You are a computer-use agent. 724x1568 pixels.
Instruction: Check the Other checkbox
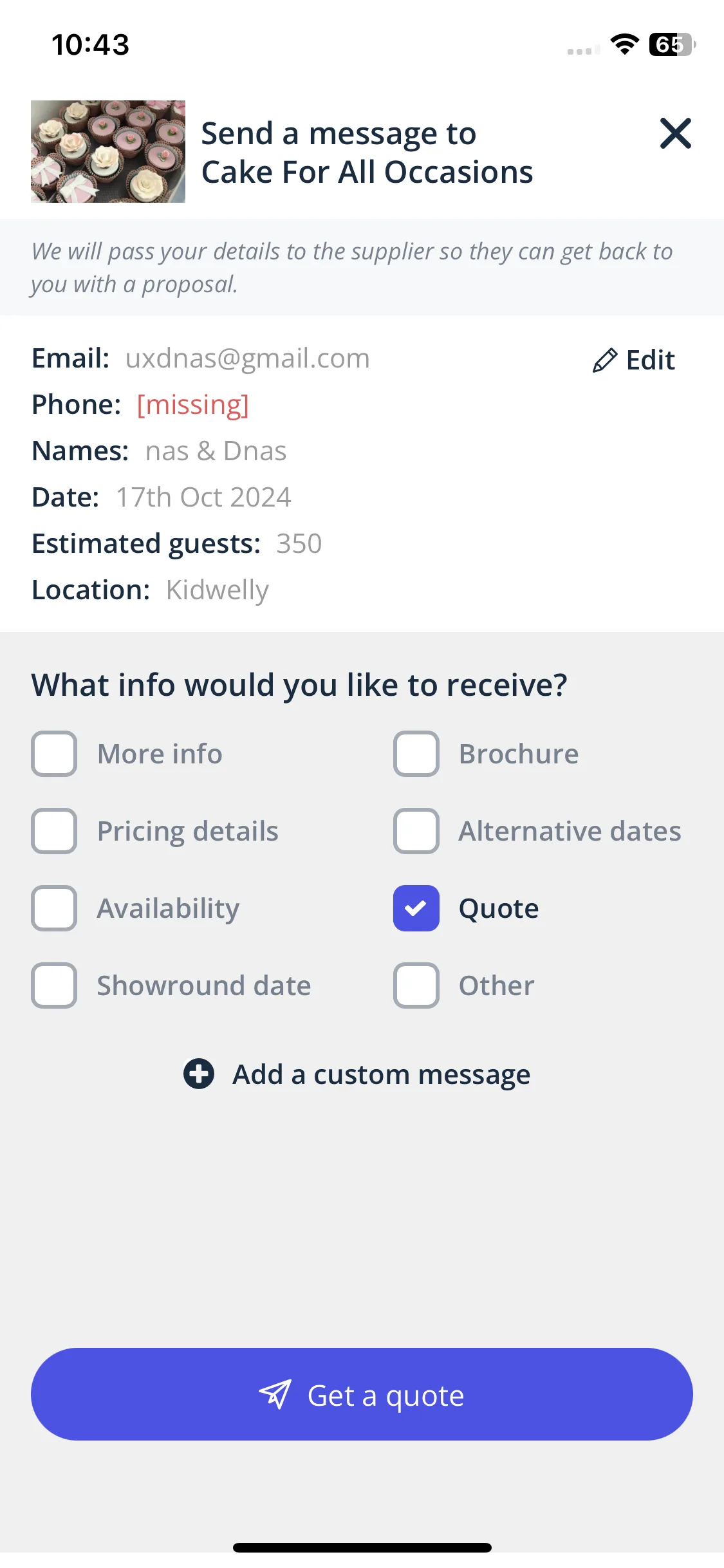pyautogui.click(x=416, y=985)
